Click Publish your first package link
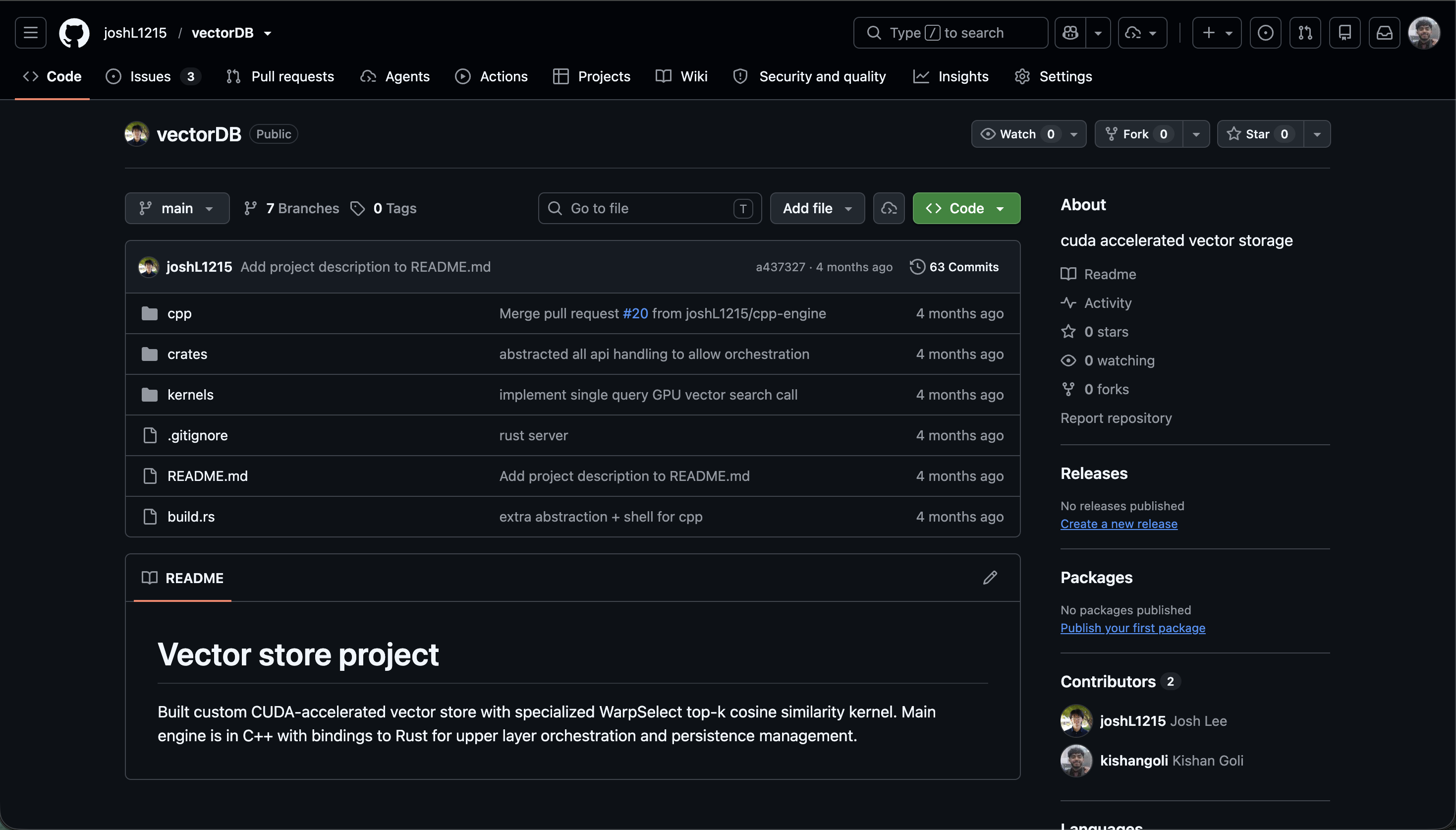 pyautogui.click(x=1132, y=628)
